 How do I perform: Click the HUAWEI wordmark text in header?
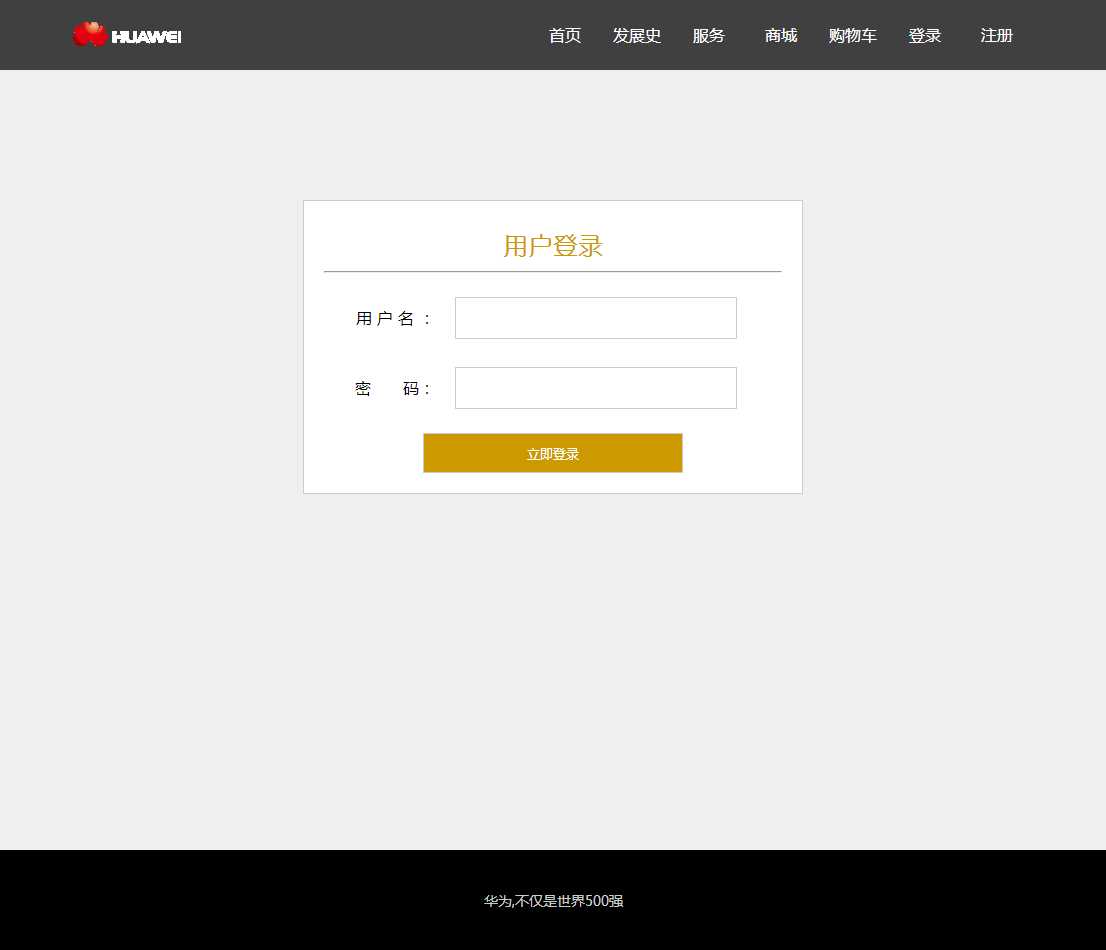coord(146,37)
